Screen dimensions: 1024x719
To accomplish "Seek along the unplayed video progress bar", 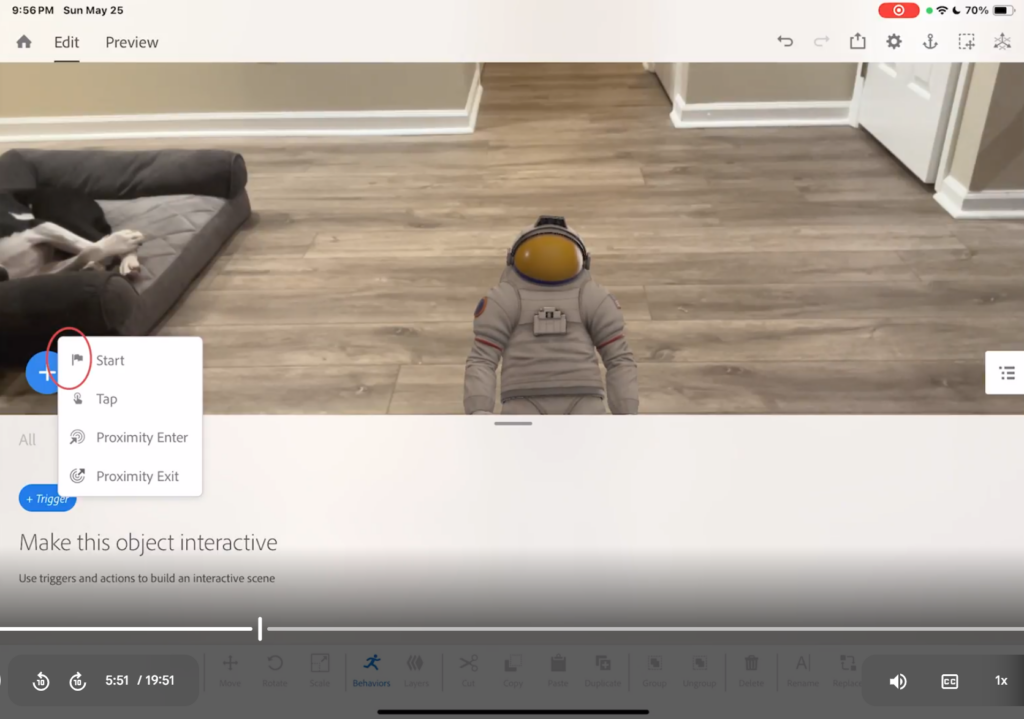I will click(x=645, y=629).
